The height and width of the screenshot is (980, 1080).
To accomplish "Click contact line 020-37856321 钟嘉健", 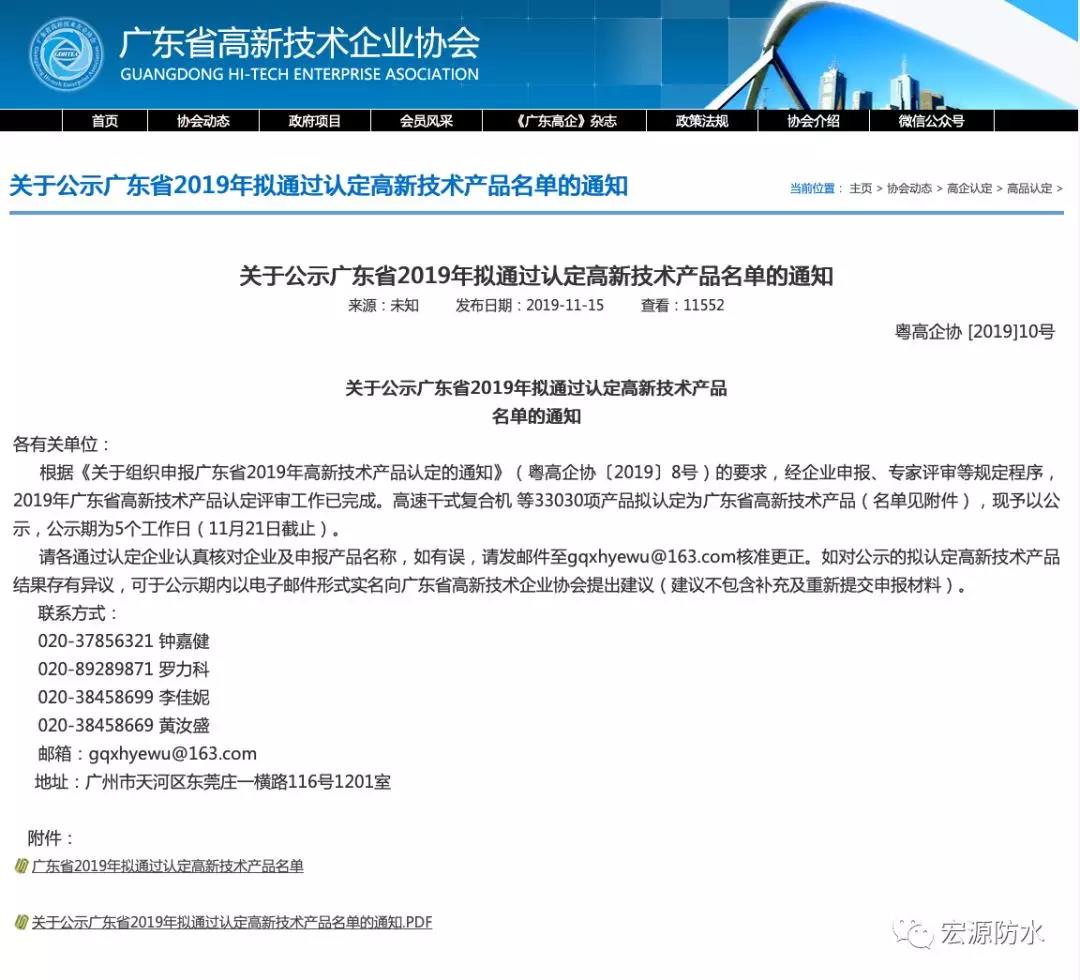I will click(124, 641).
